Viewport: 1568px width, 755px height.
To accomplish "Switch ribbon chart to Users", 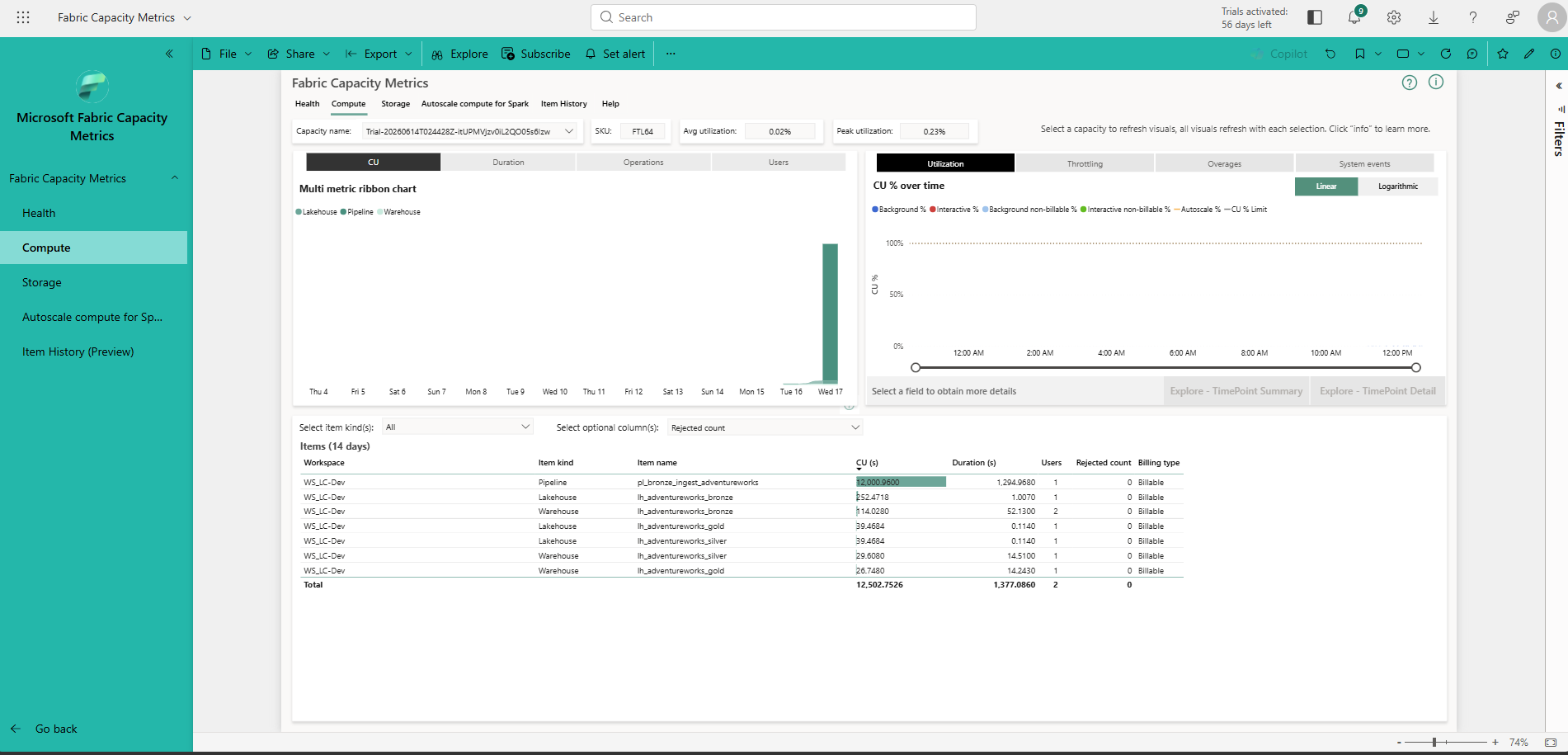I will pyautogui.click(x=779, y=163).
